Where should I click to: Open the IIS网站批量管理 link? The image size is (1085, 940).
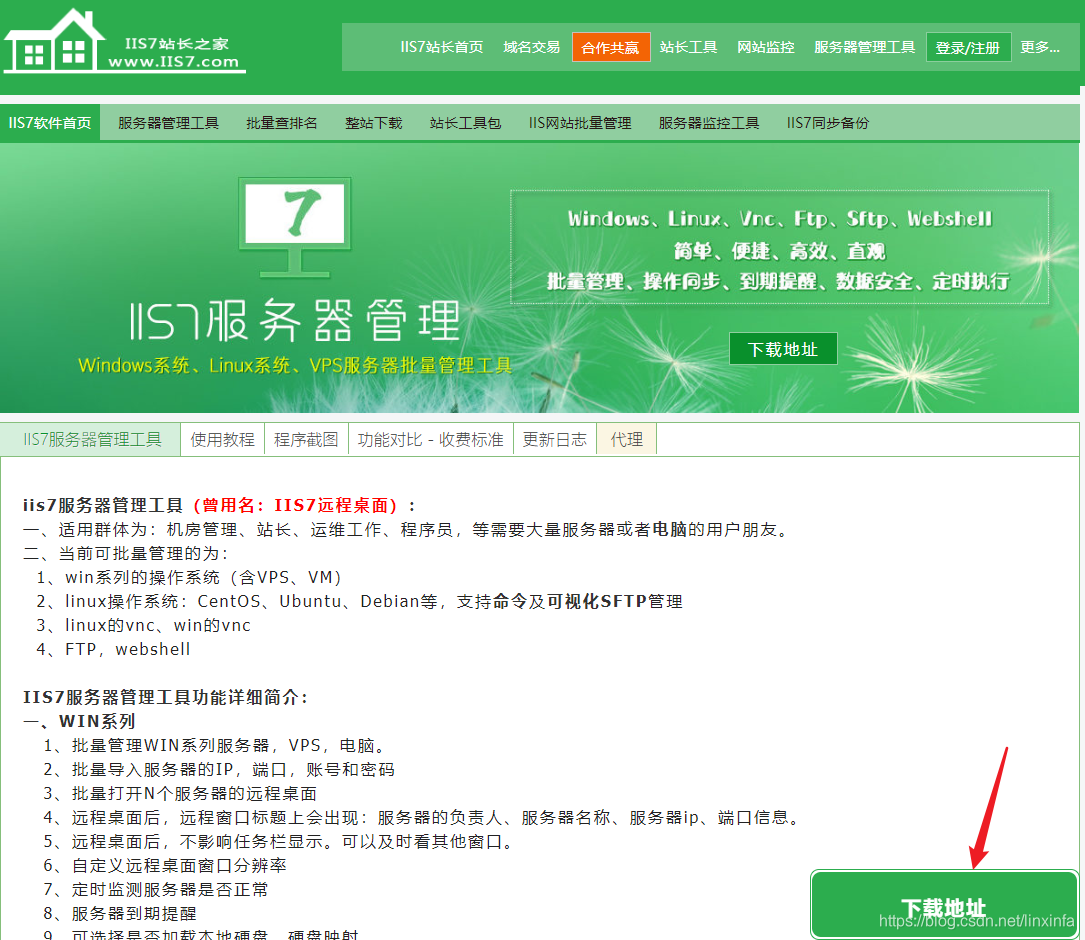(x=580, y=123)
